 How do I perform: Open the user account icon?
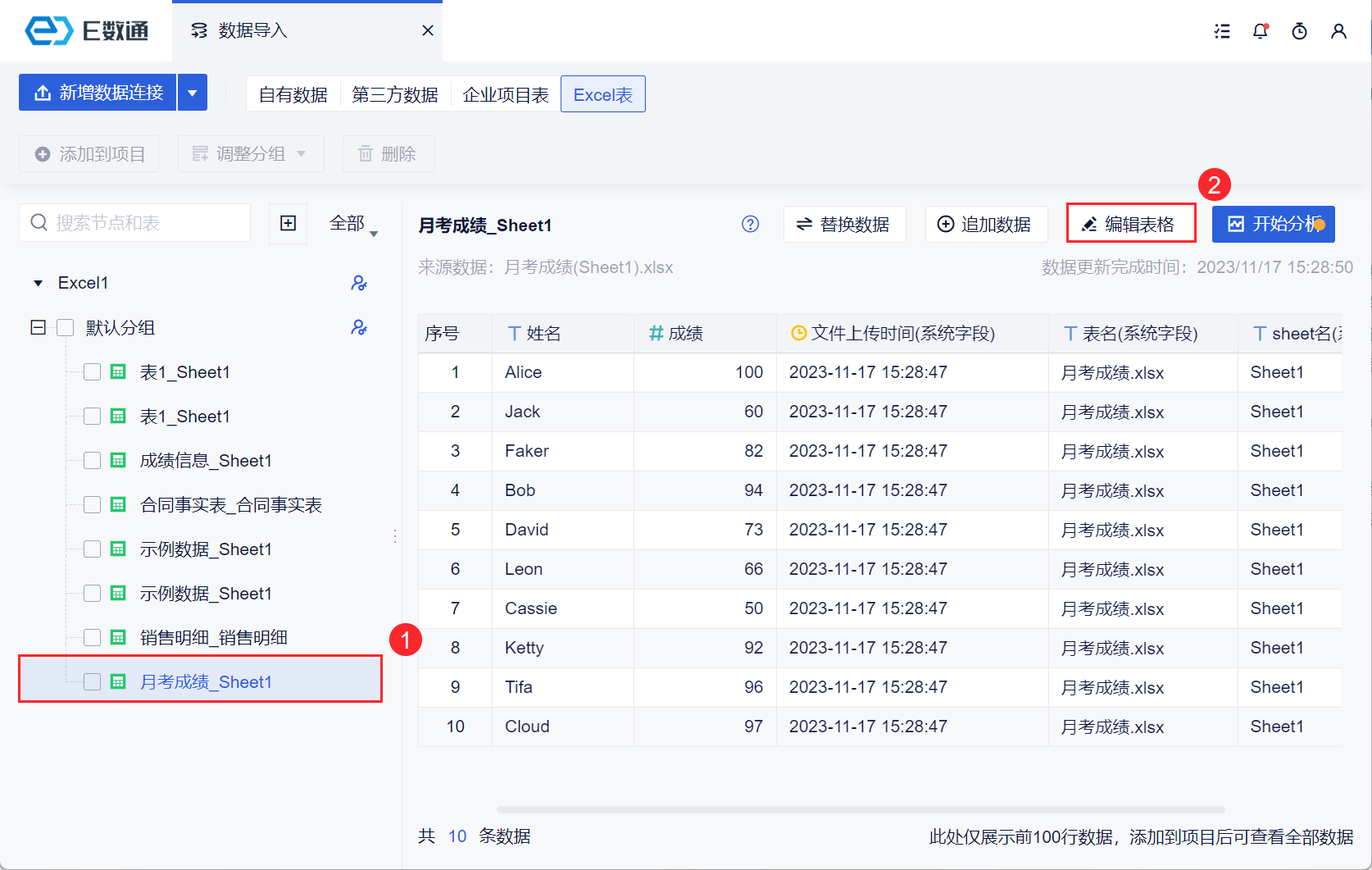click(1339, 31)
